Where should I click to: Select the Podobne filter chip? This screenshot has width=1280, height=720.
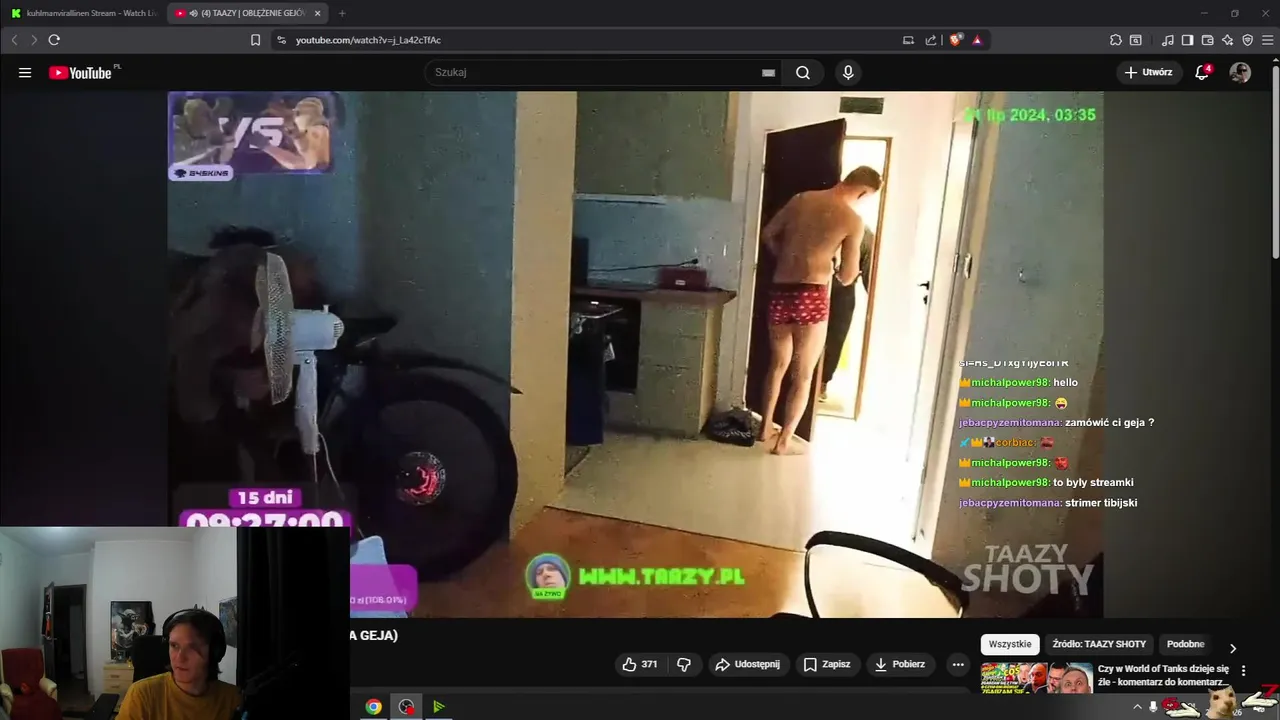(1185, 644)
